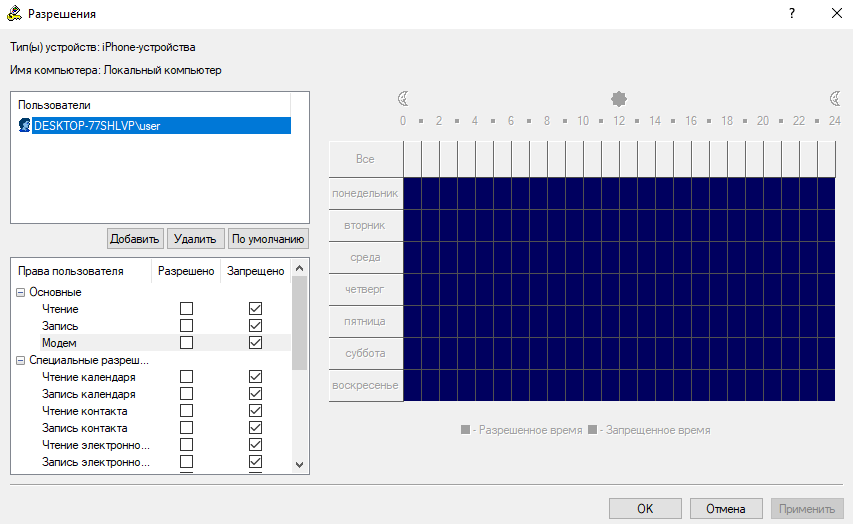Allow Запись календаря permission checkbox
853x524 pixels.
point(186,393)
